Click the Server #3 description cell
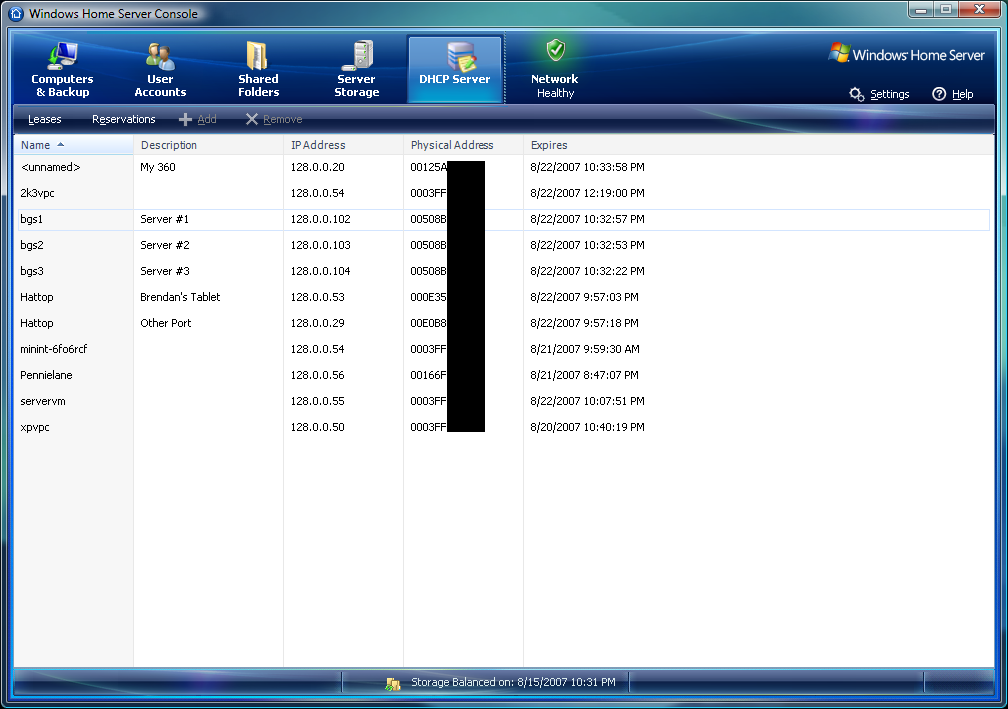1008x709 pixels. (165, 271)
